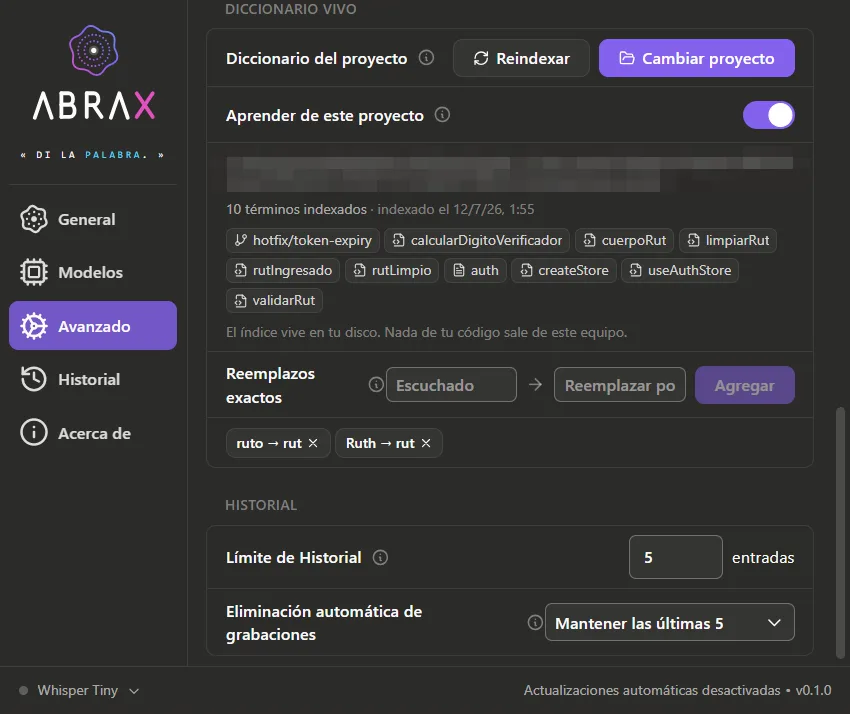The height and width of the screenshot is (714, 850).
Task: Click the settings page vertical scrollbar
Action: (840, 532)
